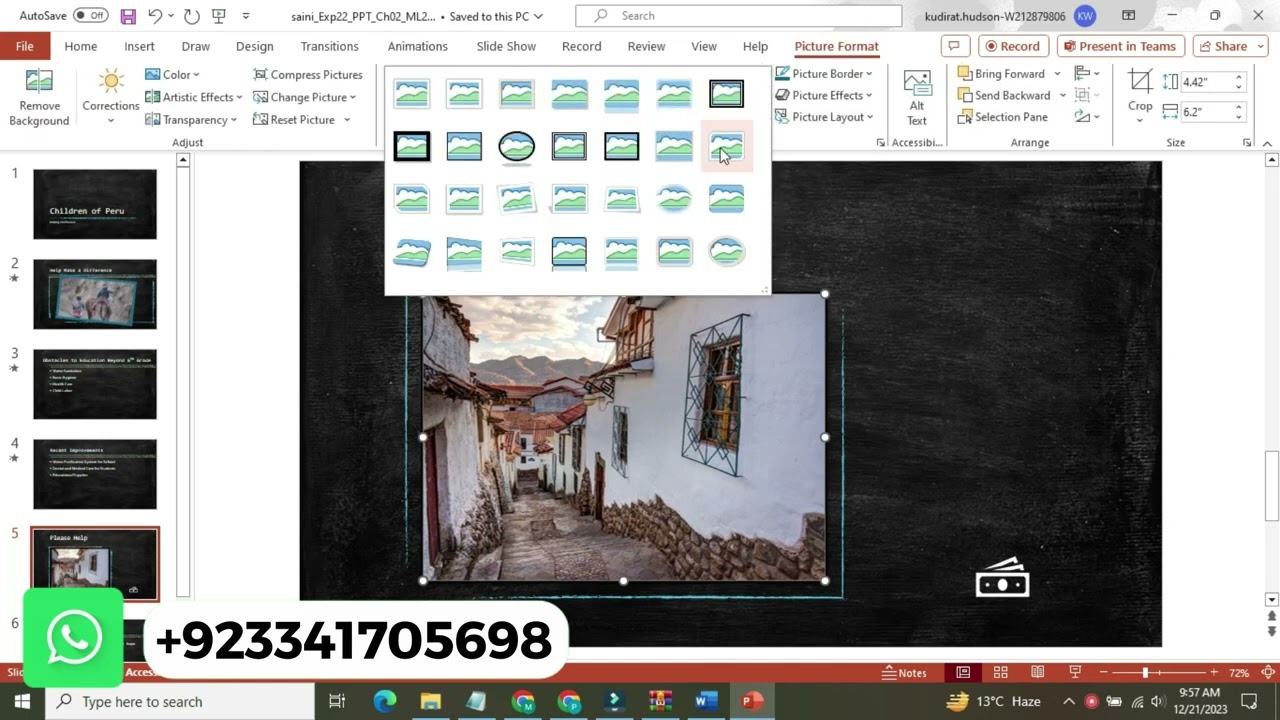Image resolution: width=1280 pixels, height=720 pixels.
Task: Open the Color dropdown
Action: click(172, 75)
